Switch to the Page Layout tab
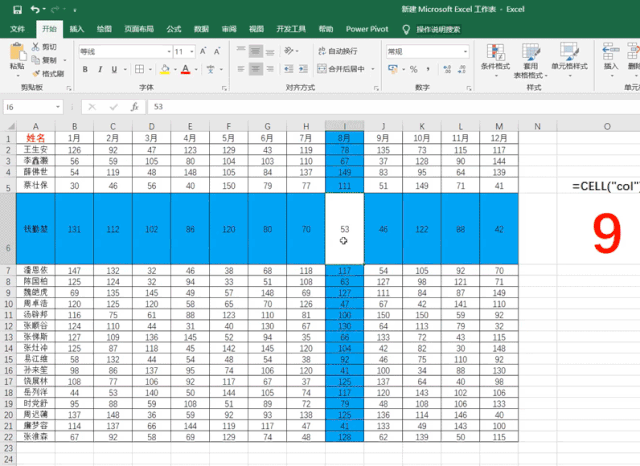This screenshot has height=466, width=640. tap(139, 29)
